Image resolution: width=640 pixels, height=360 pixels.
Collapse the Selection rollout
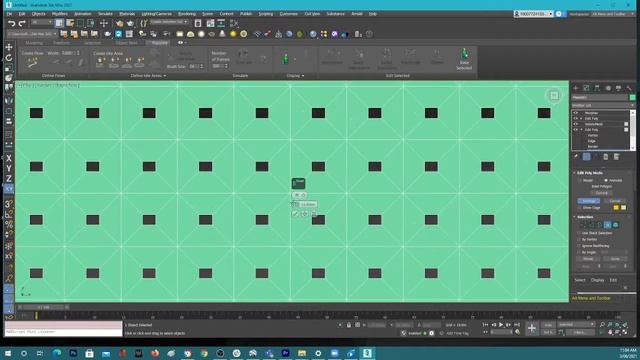(x=575, y=217)
